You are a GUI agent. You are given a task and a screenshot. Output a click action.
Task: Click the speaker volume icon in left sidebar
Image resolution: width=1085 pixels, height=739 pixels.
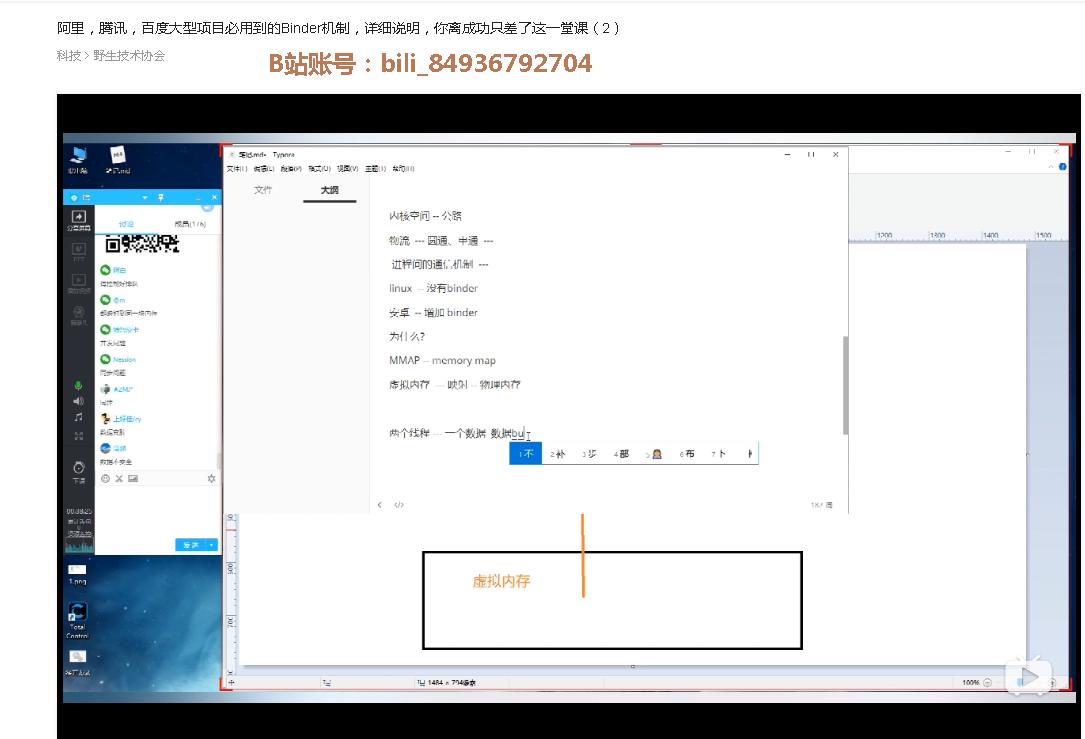[77, 401]
